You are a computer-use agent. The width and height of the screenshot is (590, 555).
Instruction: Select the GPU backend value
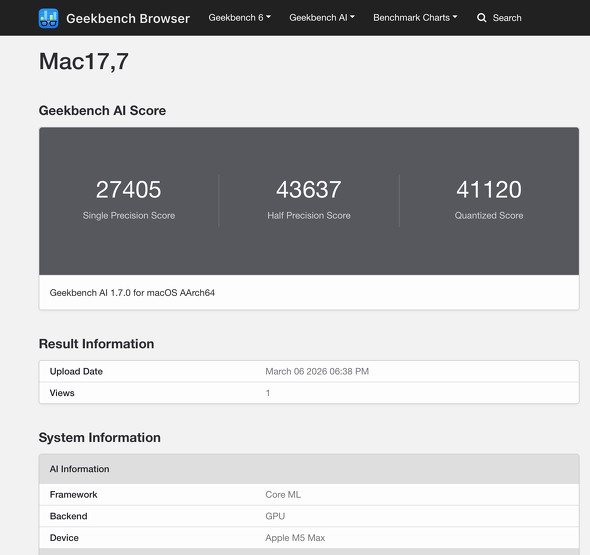point(275,516)
